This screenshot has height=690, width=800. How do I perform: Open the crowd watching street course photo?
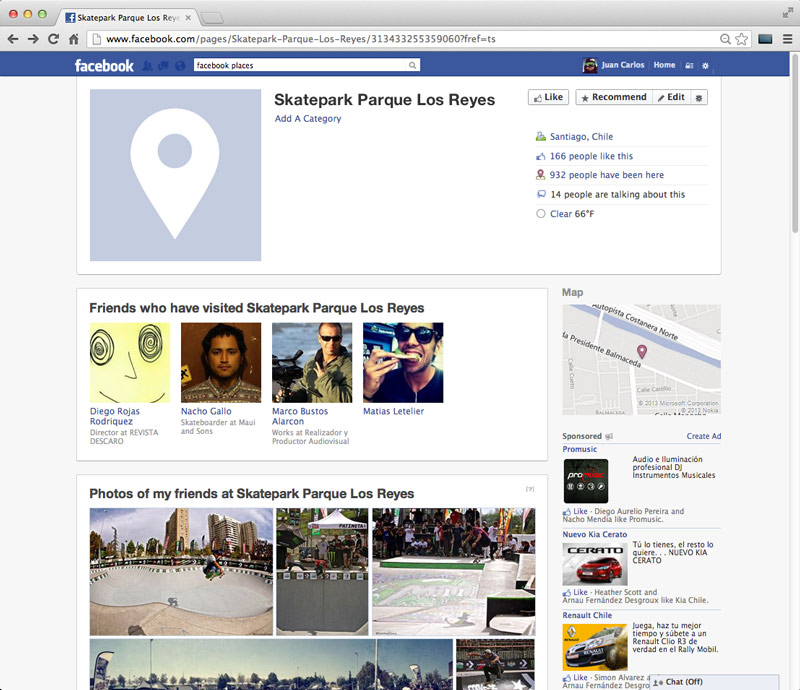[x=454, y=572]
